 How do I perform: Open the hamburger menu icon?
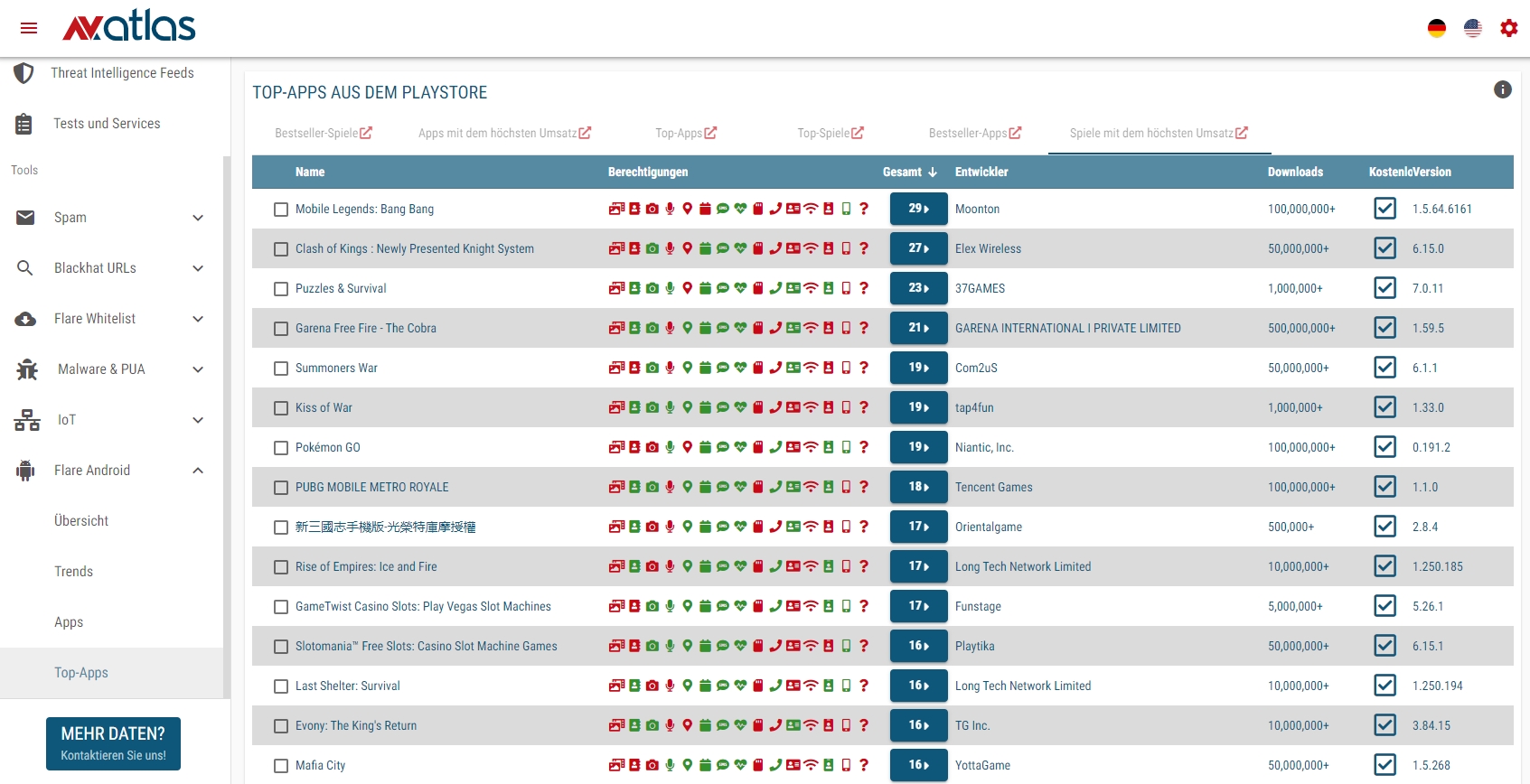coord(29,28)
